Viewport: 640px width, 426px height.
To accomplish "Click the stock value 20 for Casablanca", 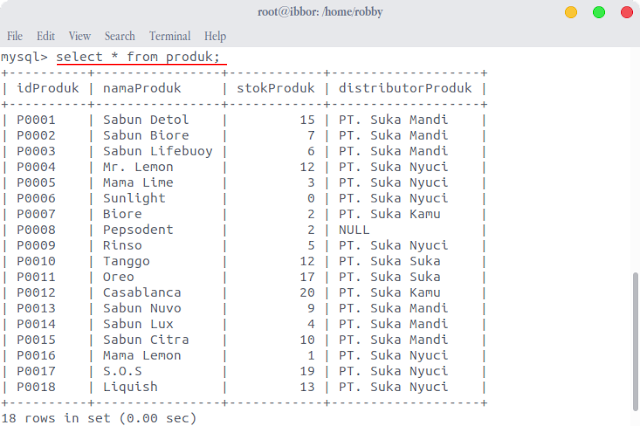I will (307, 293).
